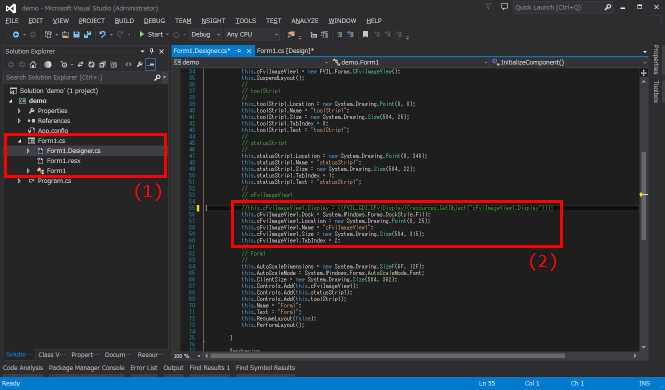Collapse the Form1.cs node
The height and width of the screenshot is (390, 665).
coord(20,141)
